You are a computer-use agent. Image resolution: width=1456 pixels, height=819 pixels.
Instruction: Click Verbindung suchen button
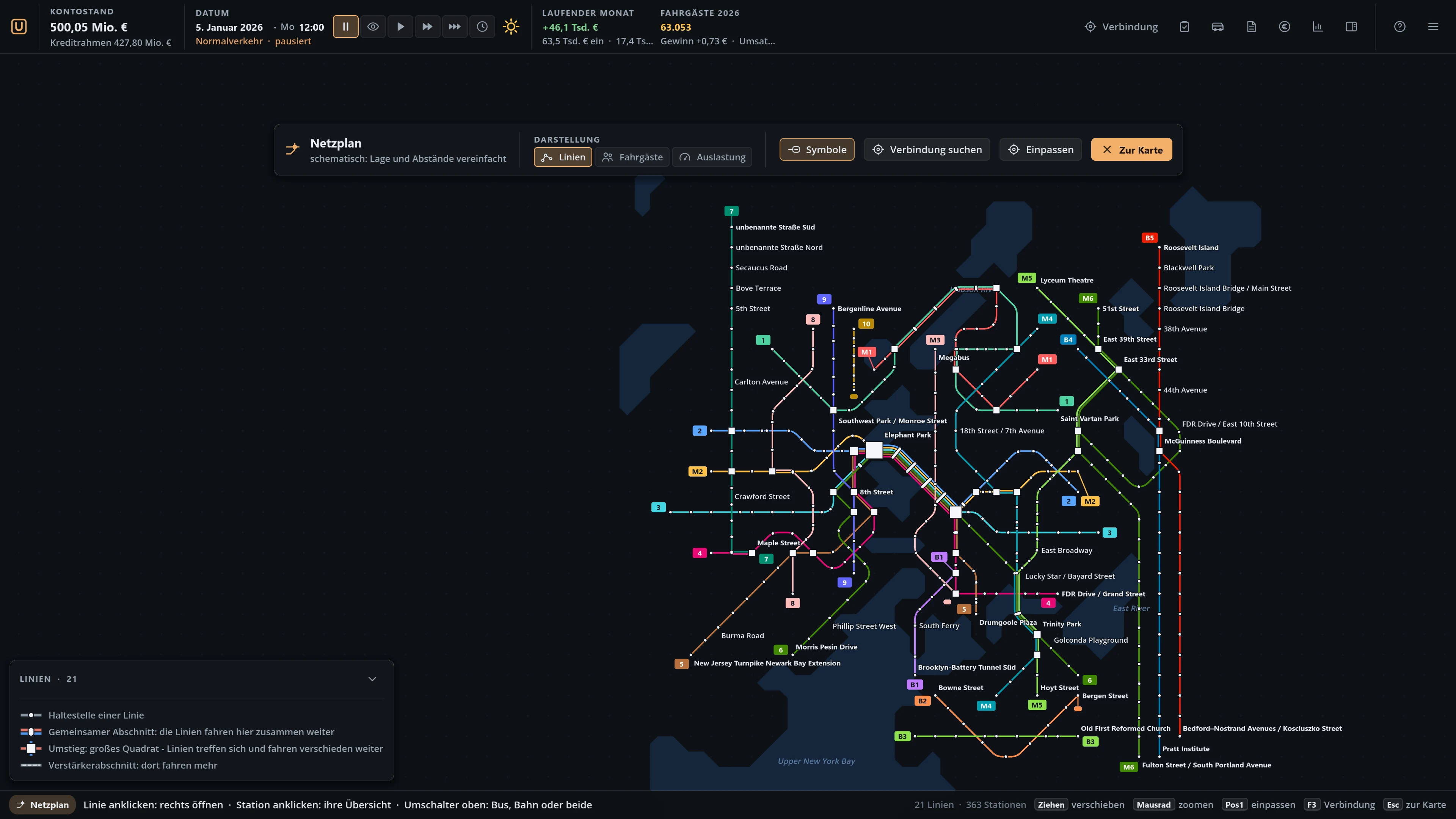click(x=927, y=150)
